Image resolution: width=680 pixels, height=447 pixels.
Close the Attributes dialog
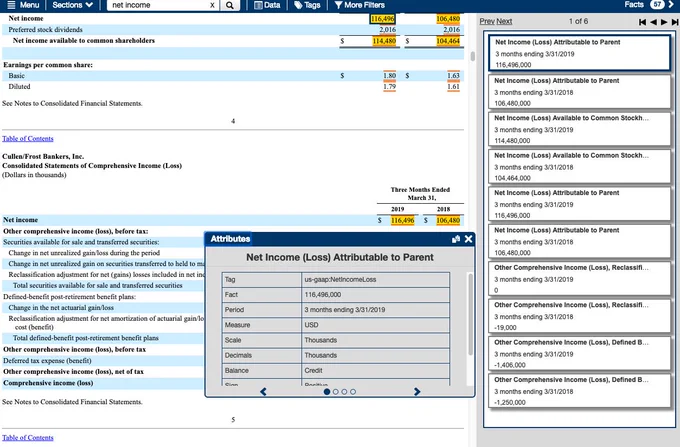(x=468, y=239)
